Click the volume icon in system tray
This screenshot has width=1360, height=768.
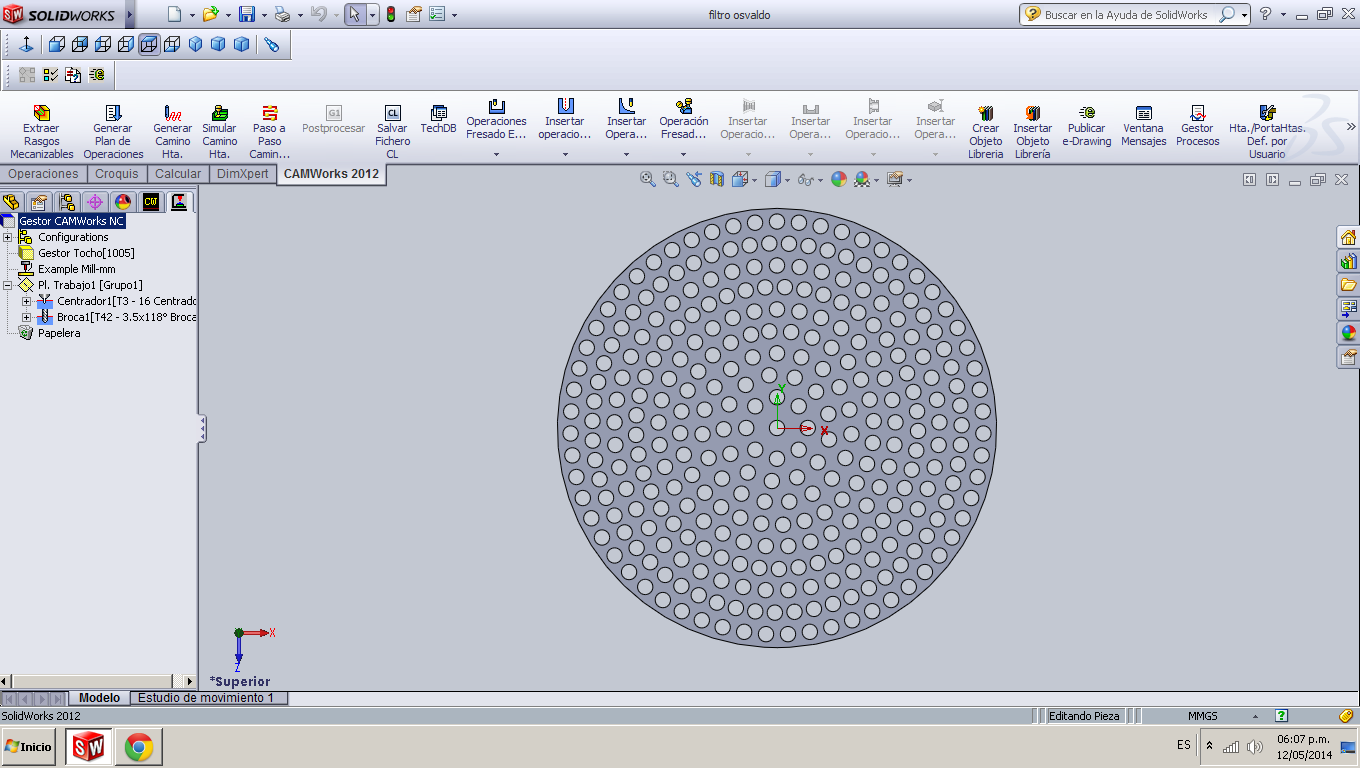[x=1255, y=746]
